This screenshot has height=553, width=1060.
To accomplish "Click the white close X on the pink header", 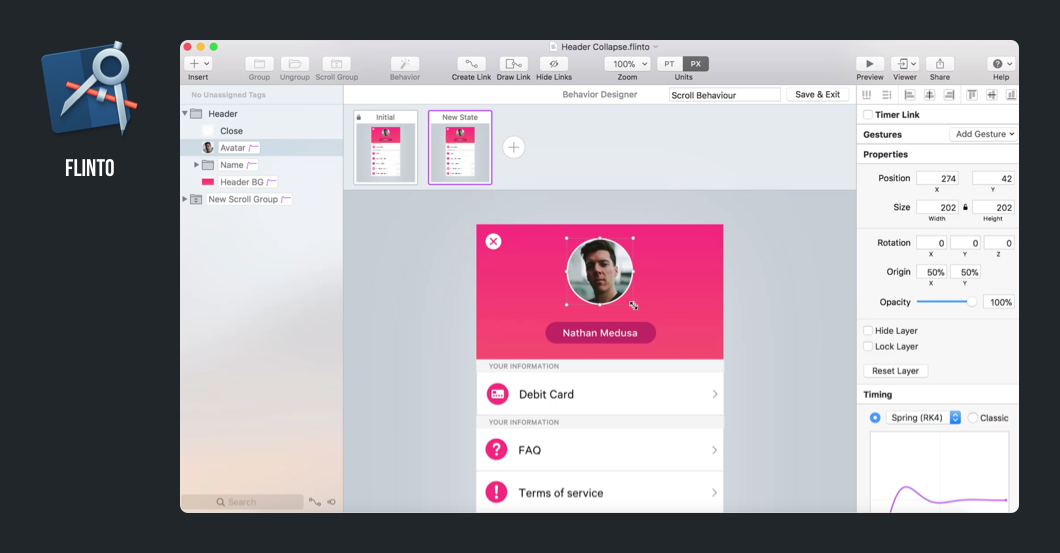I will (x=493, y=241).
